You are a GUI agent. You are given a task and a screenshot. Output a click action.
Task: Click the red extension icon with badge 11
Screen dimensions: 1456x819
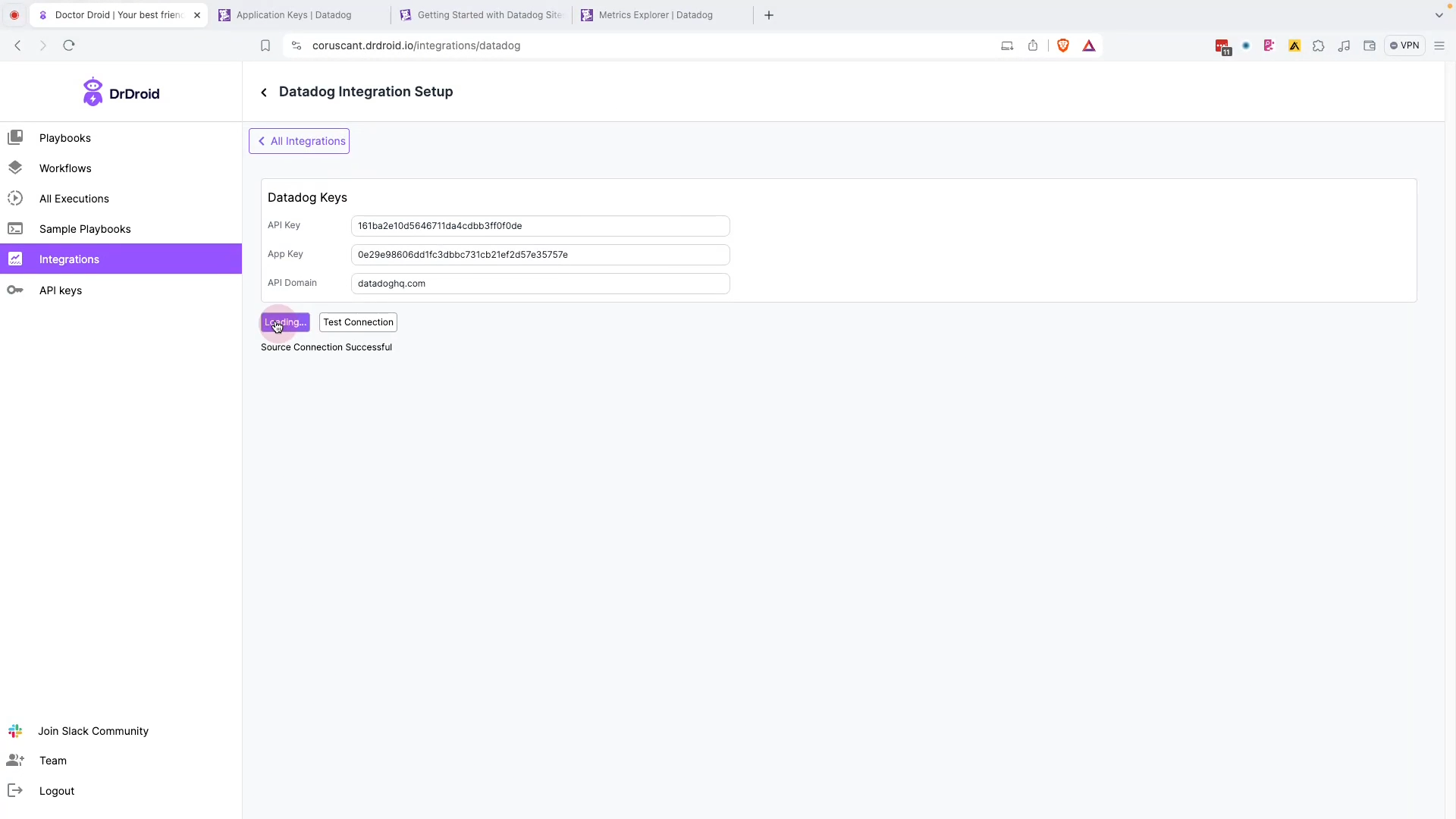point(1222,46)
